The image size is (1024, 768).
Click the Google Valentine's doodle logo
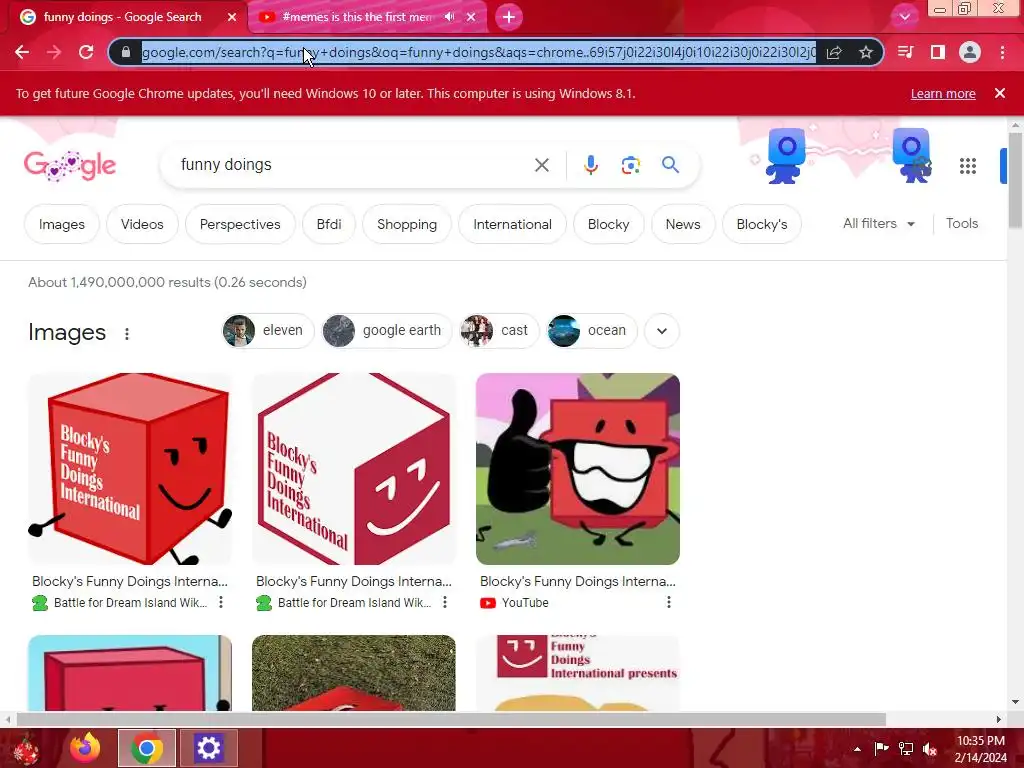click(x=70, y=166)
